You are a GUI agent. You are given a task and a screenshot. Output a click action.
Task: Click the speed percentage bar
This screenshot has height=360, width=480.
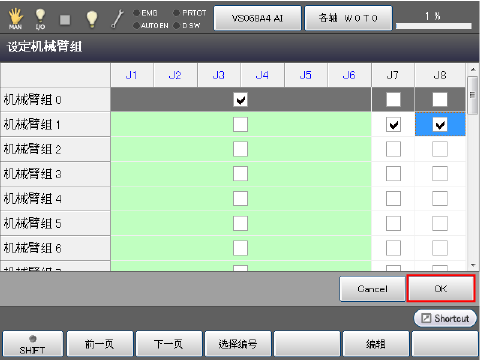point(434,26)
